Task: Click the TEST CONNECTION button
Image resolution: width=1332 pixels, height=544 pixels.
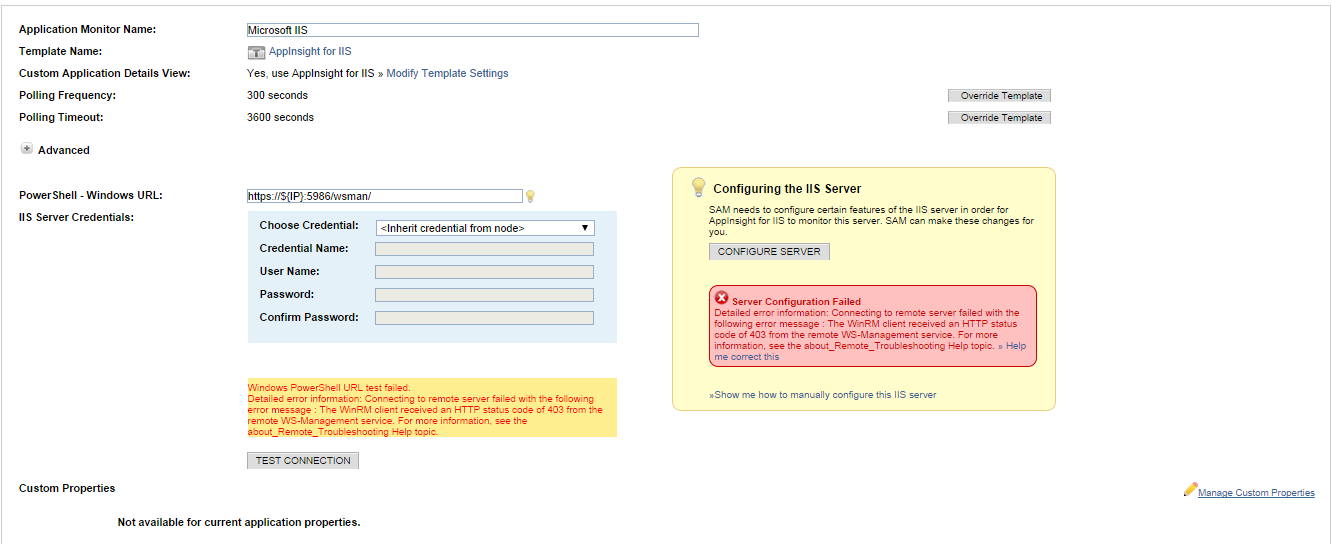Action: click(303, 461)
